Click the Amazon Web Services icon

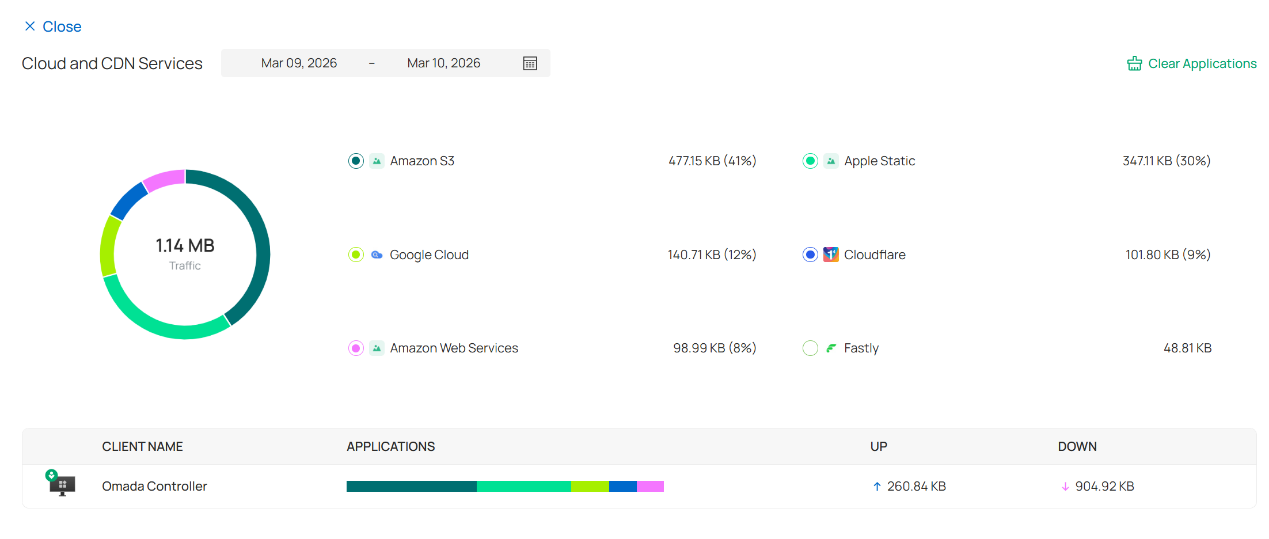click(x=377, y=348)
